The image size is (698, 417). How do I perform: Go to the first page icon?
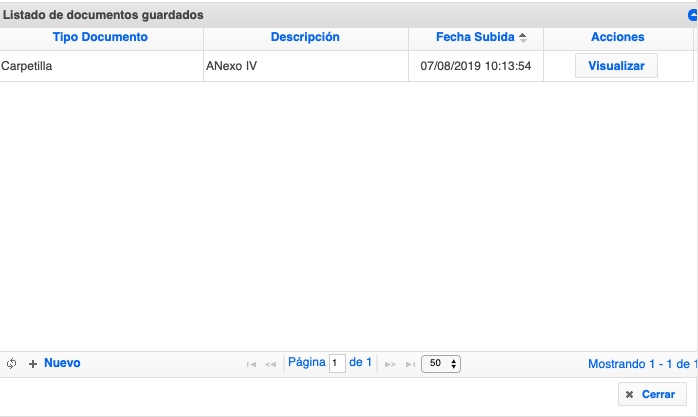click(x=251, y=364)
